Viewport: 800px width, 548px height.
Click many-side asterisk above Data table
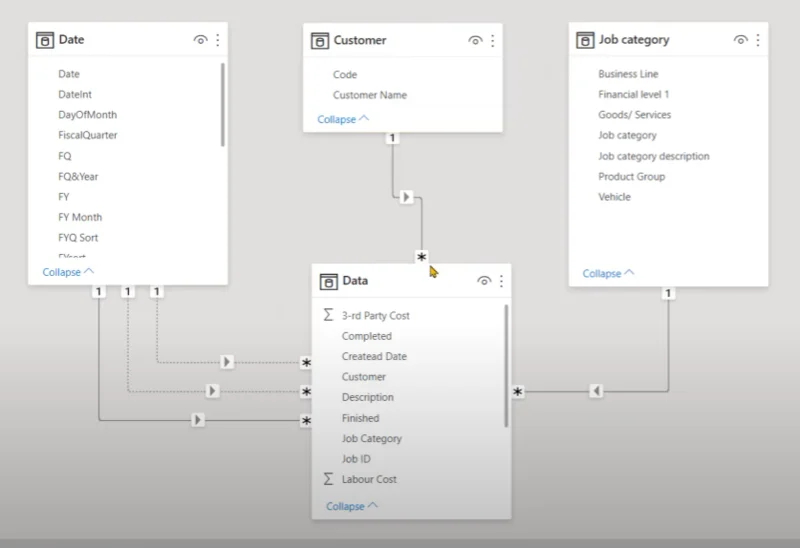[x=421, y=257]
